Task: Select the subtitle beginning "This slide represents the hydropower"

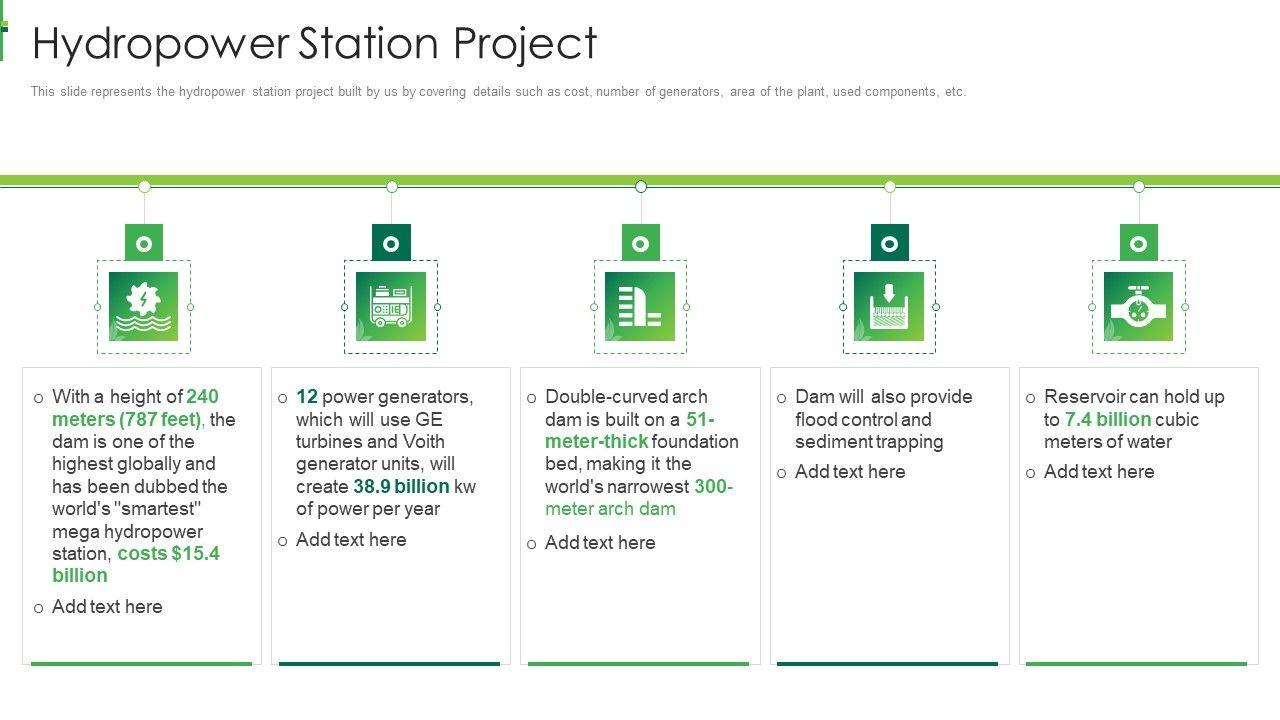Action: tap(498, 92)
